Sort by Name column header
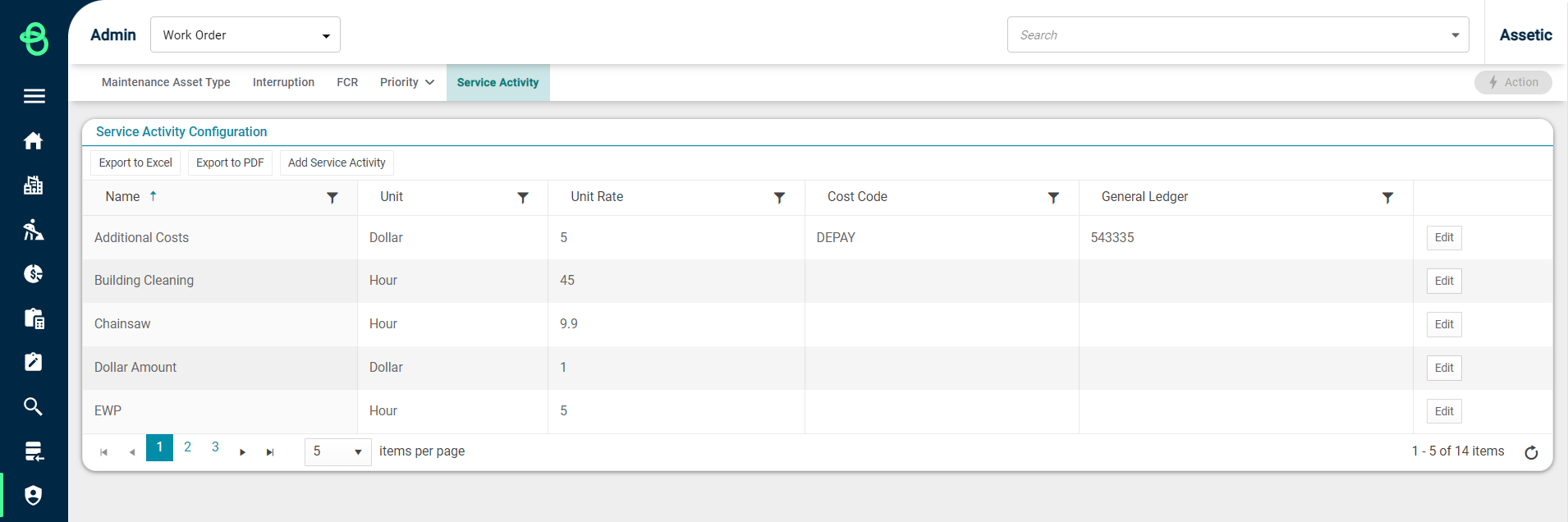This screenshot has width=1568, height=522. click(122, 197)
